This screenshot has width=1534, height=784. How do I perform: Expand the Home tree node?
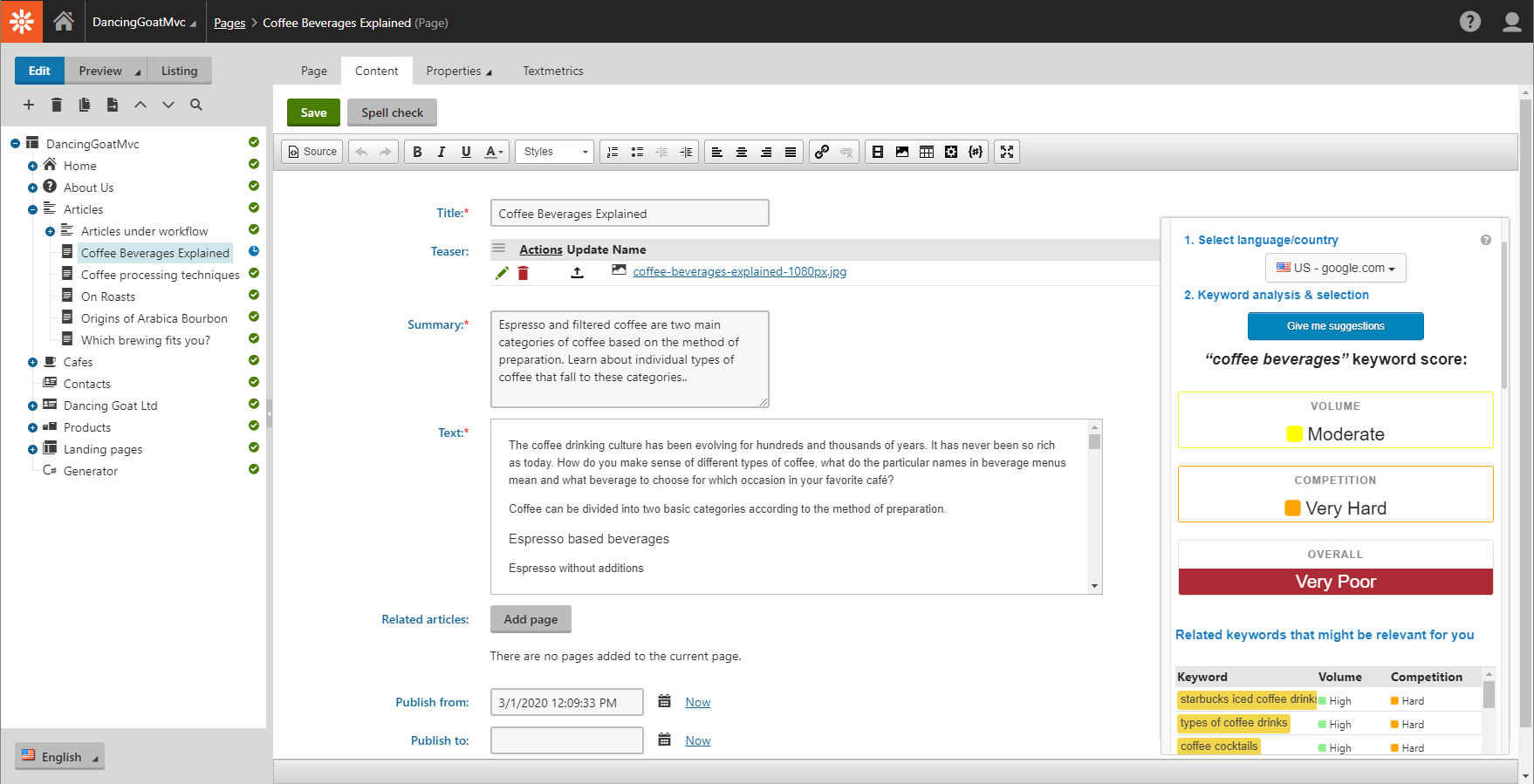click(x=32, y=166)
